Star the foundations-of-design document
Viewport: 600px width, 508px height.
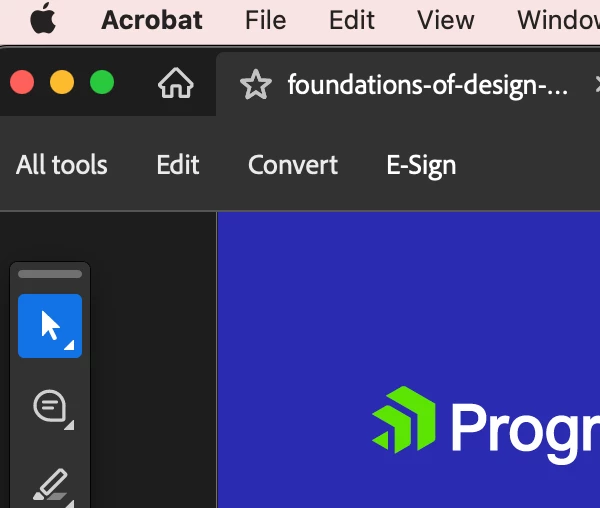(256, 84)
